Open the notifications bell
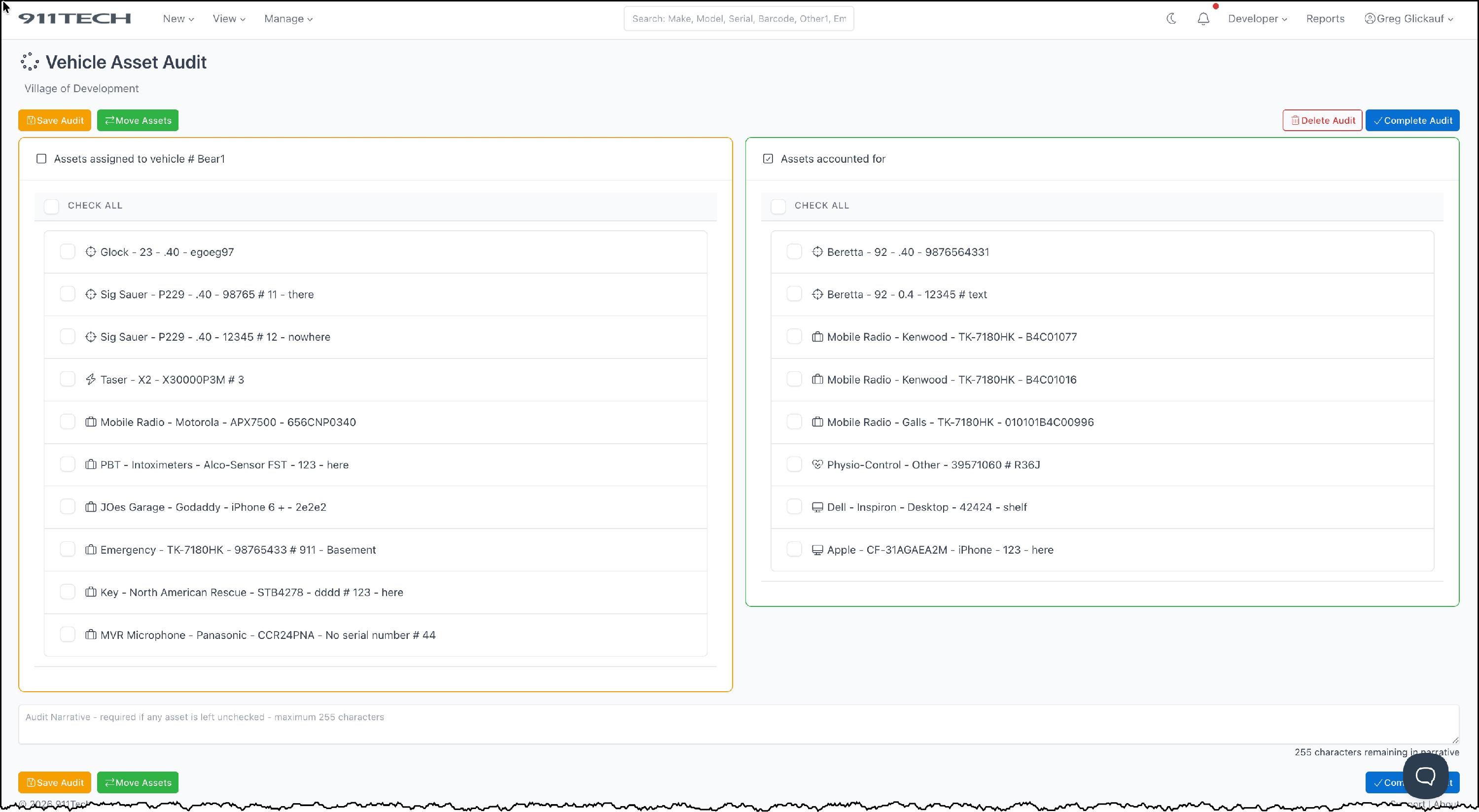 point(1203,19)
